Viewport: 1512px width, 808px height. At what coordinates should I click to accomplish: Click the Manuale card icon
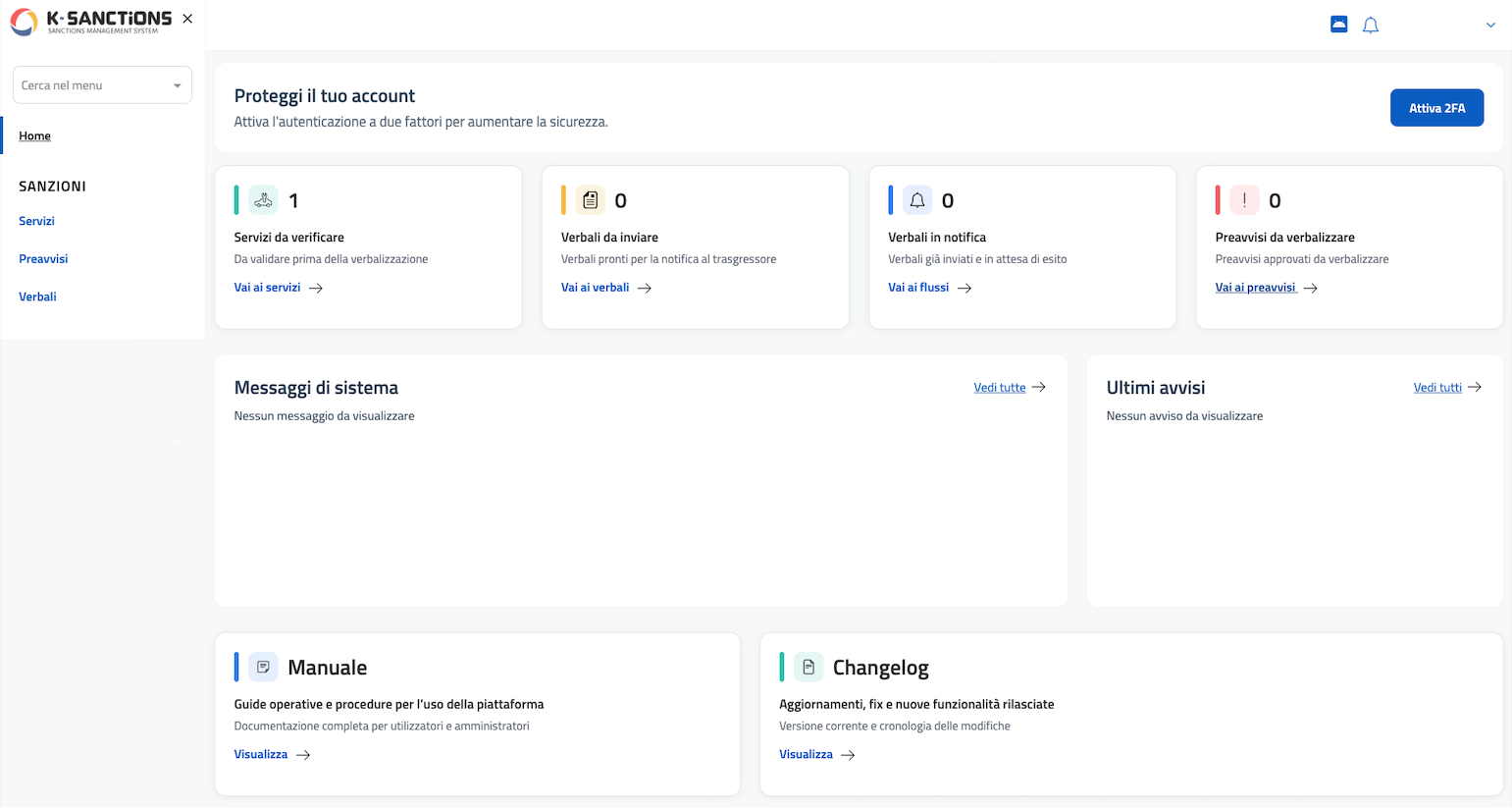263,668
